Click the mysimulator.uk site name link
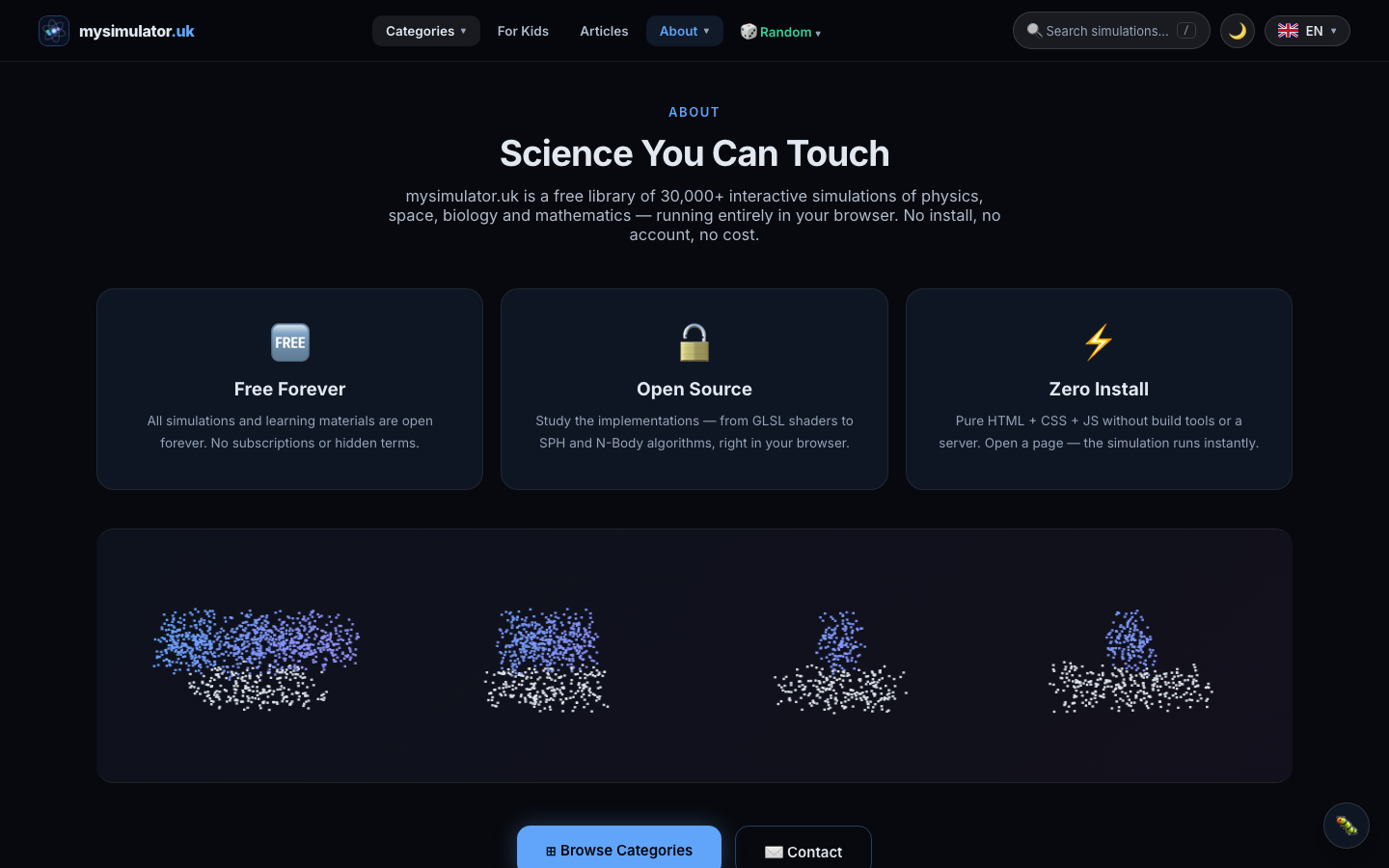This screenshot has width=1389, height=868. tap(137, 31)
